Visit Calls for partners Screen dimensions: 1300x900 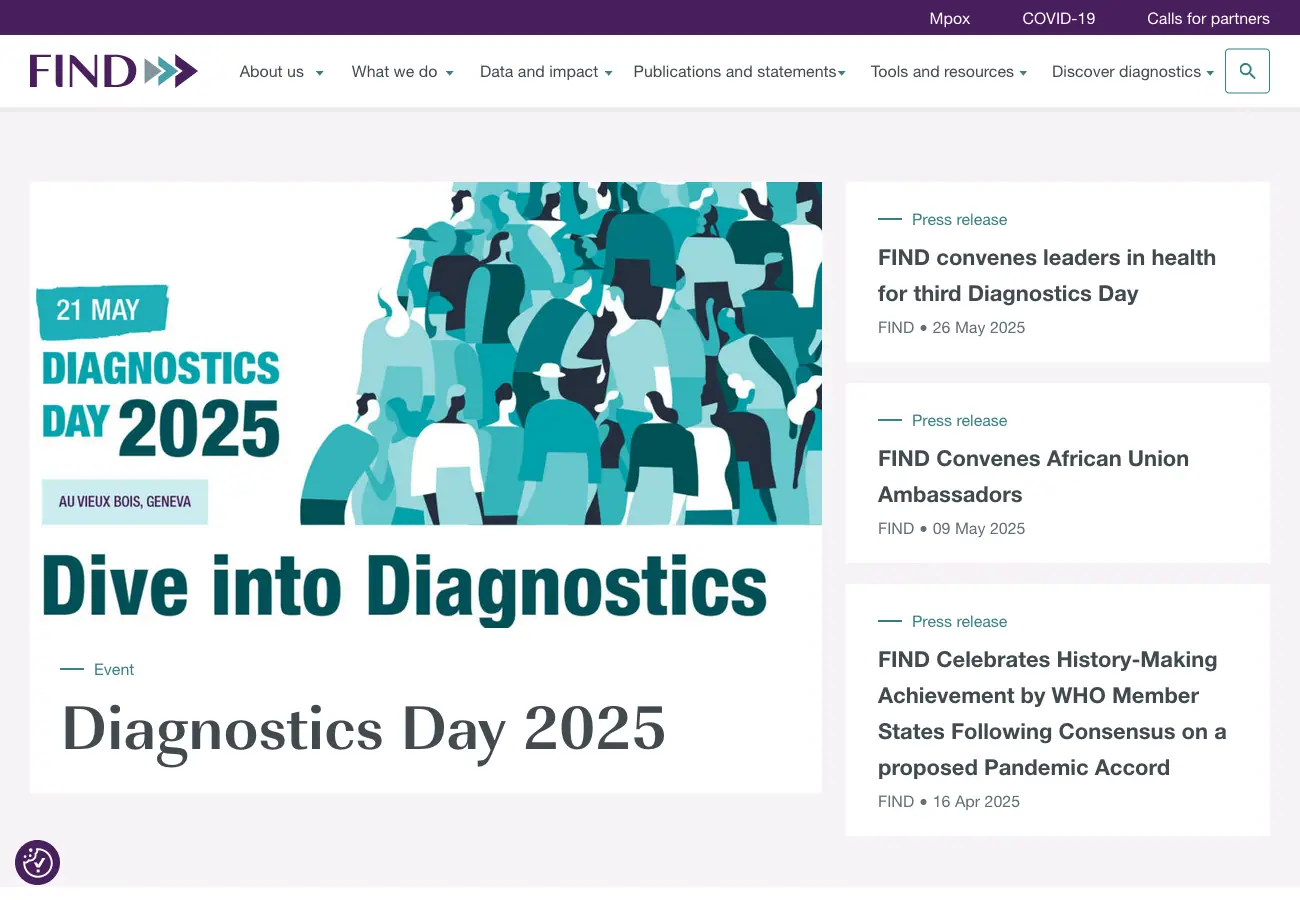click(x=1208, y=18)
